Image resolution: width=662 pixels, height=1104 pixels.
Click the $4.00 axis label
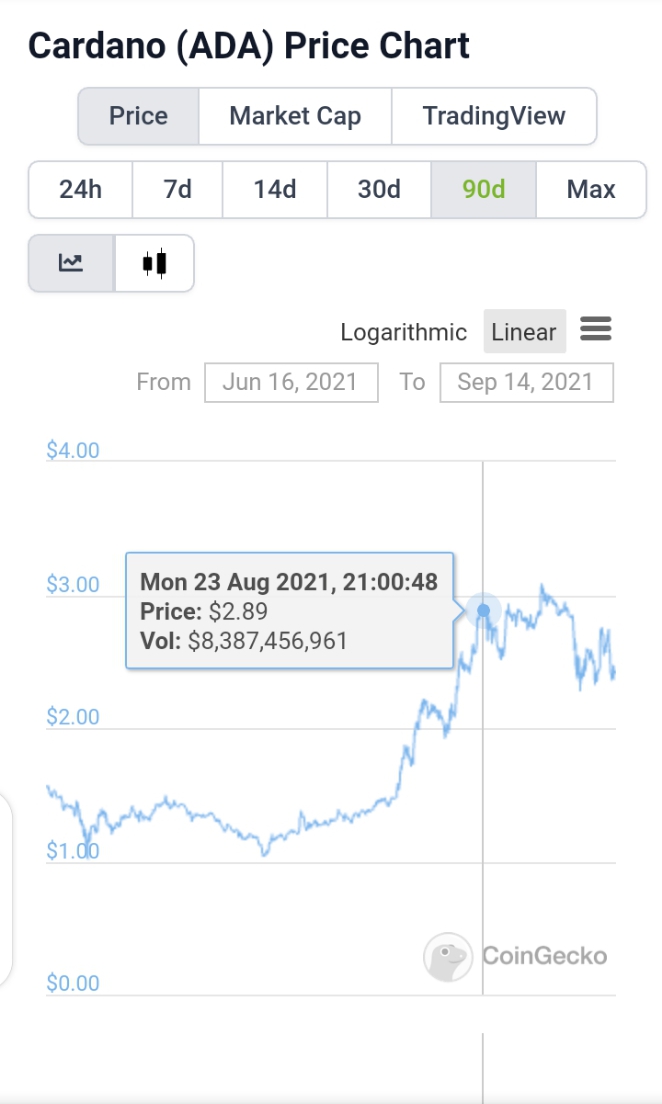tap(73, 450)
